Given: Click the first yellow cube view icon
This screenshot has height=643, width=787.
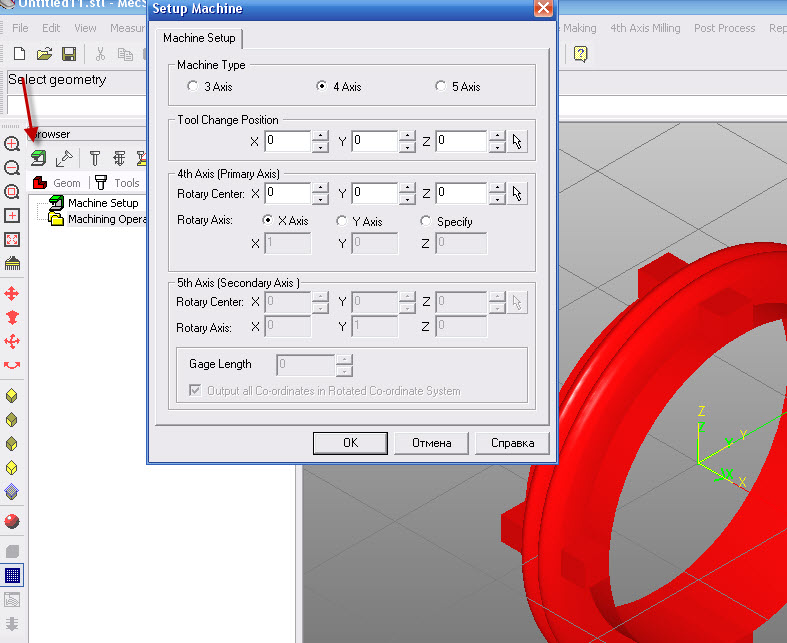Looking at the screenshot, I should click(x=12, y=396).
